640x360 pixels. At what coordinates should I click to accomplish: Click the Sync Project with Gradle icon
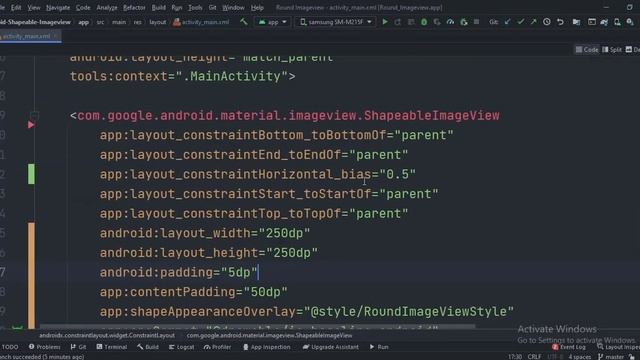604,22
